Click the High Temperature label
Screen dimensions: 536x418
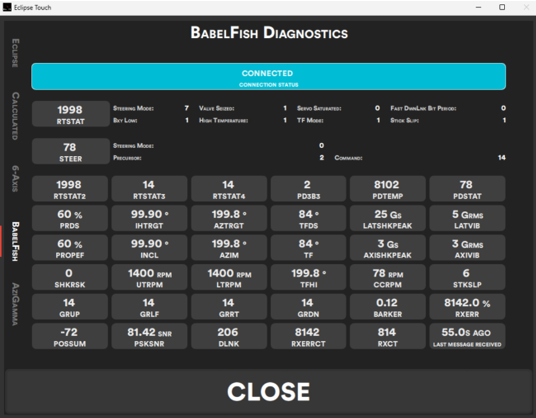(224, 120)
